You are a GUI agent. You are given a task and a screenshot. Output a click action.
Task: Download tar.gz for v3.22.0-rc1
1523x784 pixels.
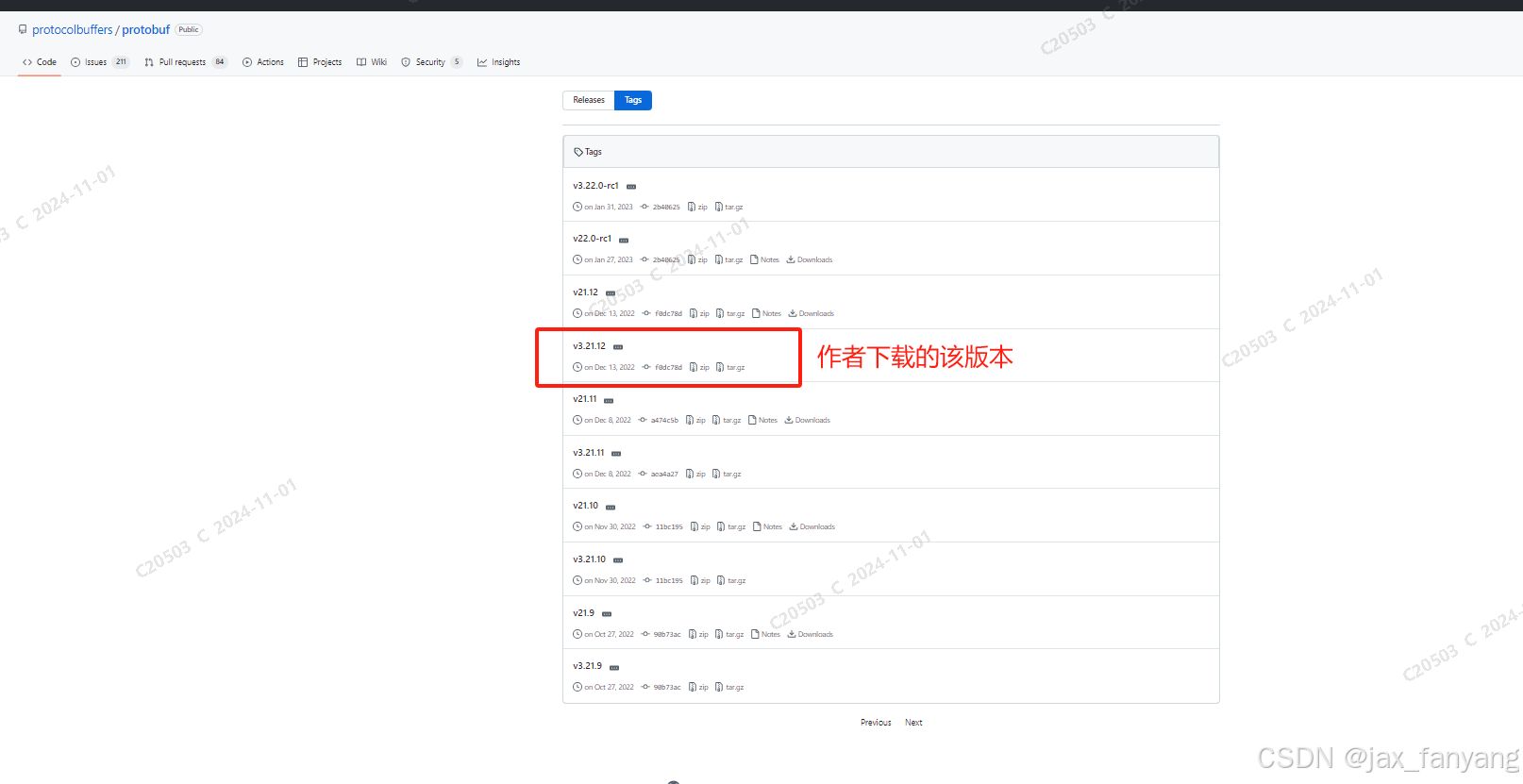coord(729,207)
